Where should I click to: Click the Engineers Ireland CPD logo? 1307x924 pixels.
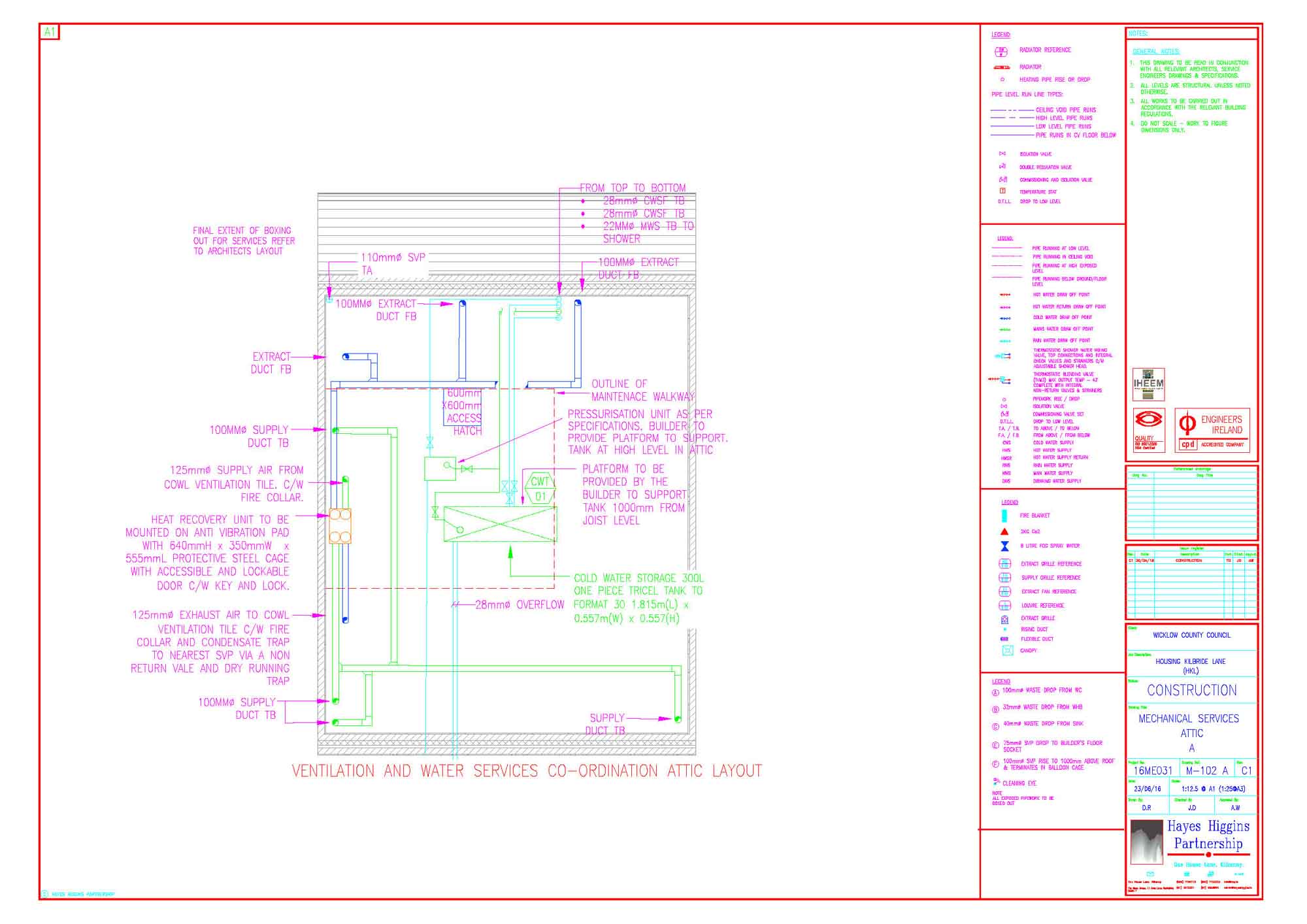(1214, 430)
